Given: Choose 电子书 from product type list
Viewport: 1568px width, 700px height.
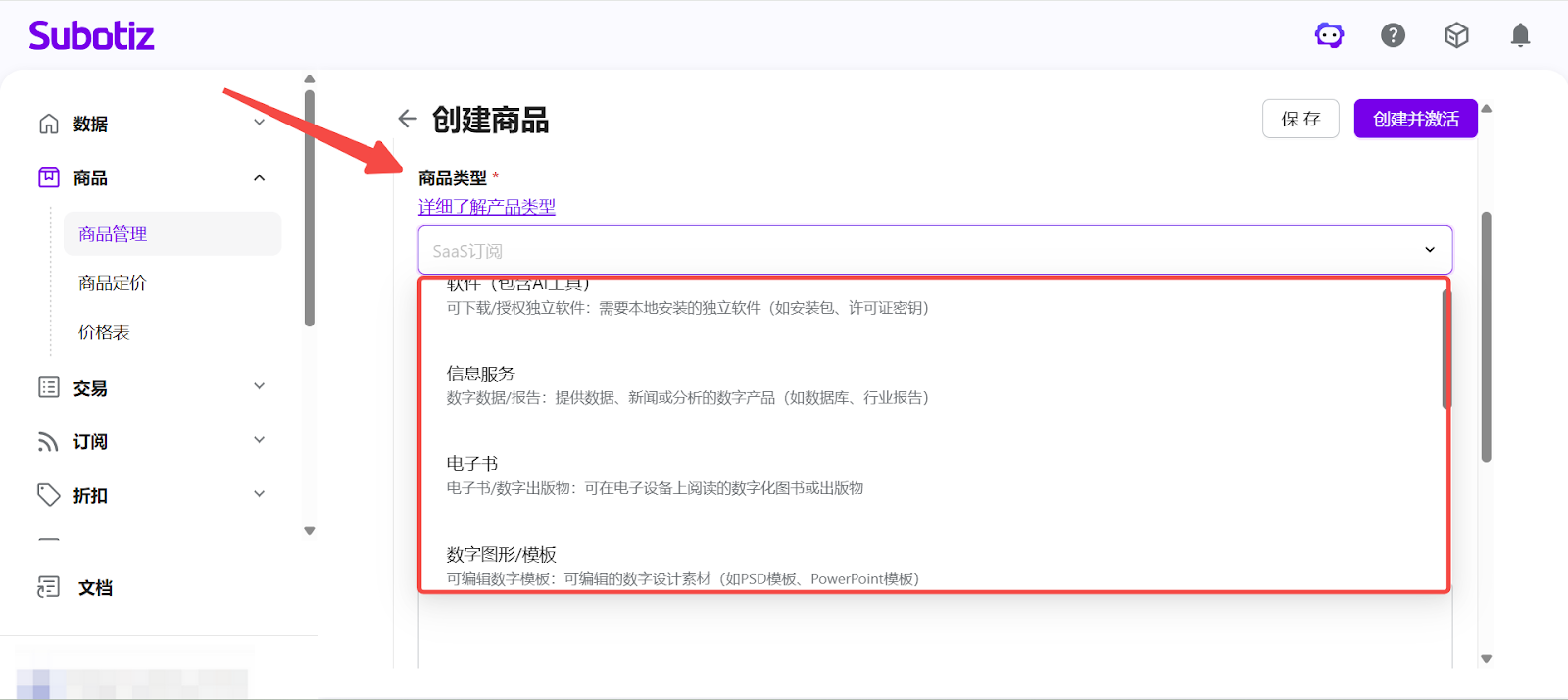Looking at the screenshot, I should pyautogui.click(x=472, y=464).
